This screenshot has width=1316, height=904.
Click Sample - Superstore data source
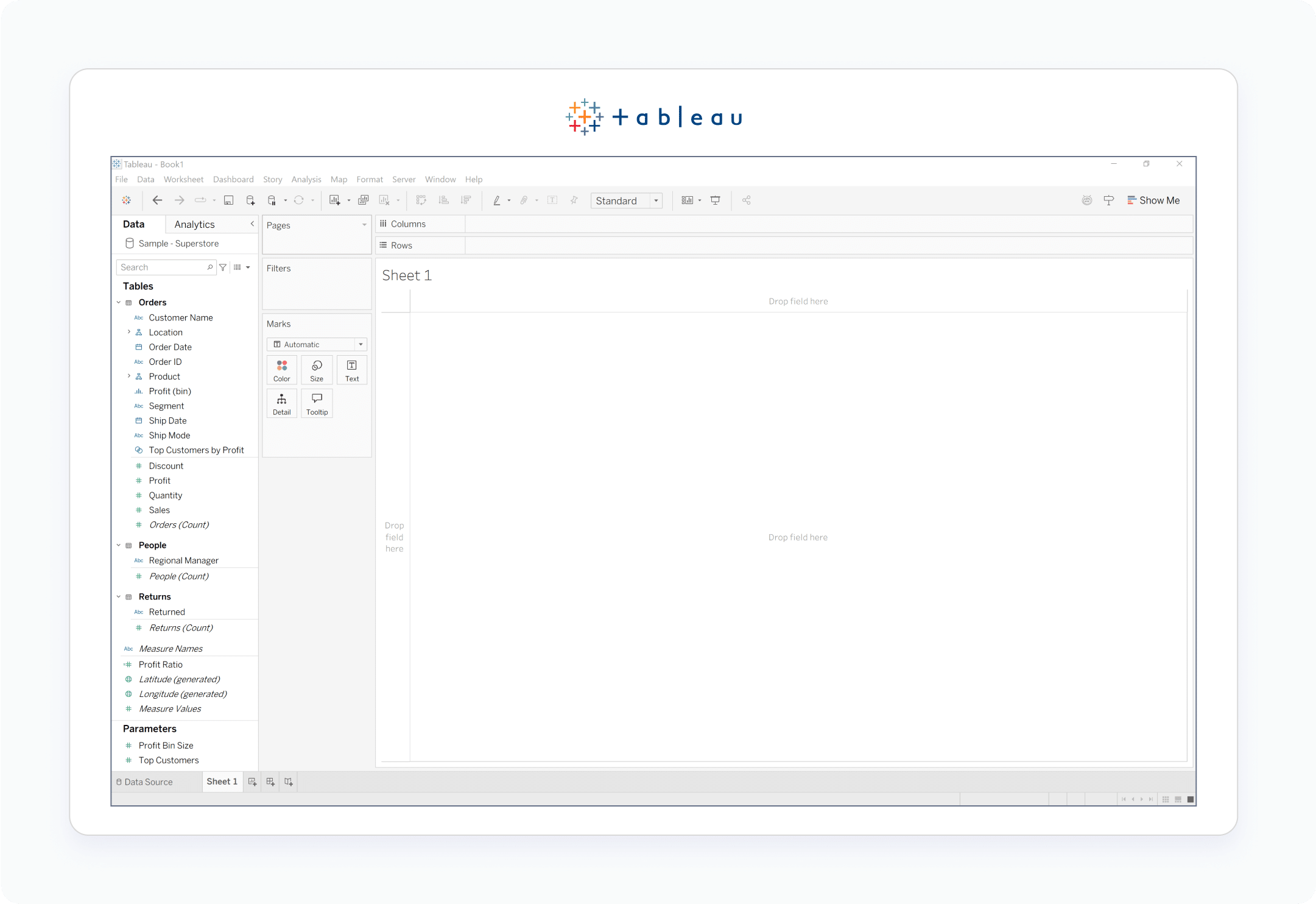178,244
